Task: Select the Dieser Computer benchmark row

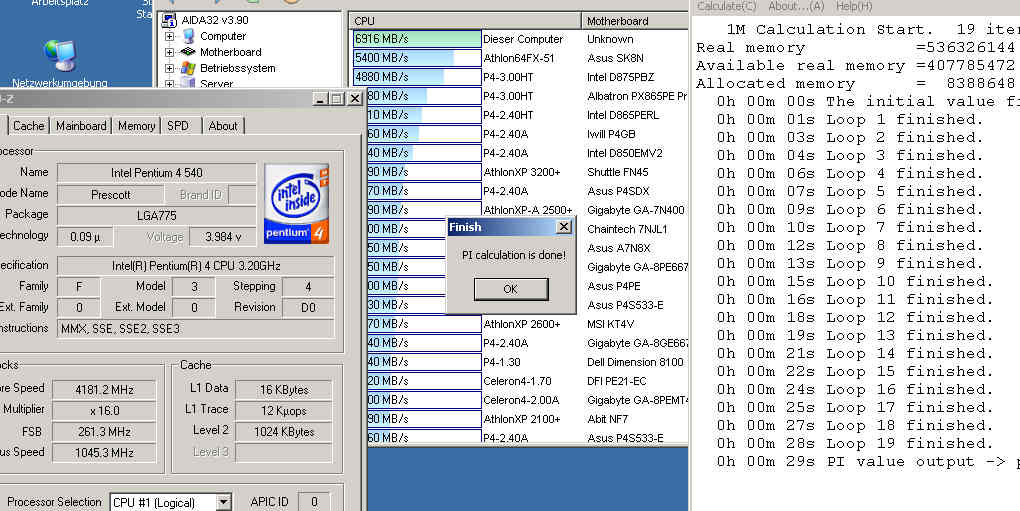Action: pyautogui.click(x=524, y=39)
